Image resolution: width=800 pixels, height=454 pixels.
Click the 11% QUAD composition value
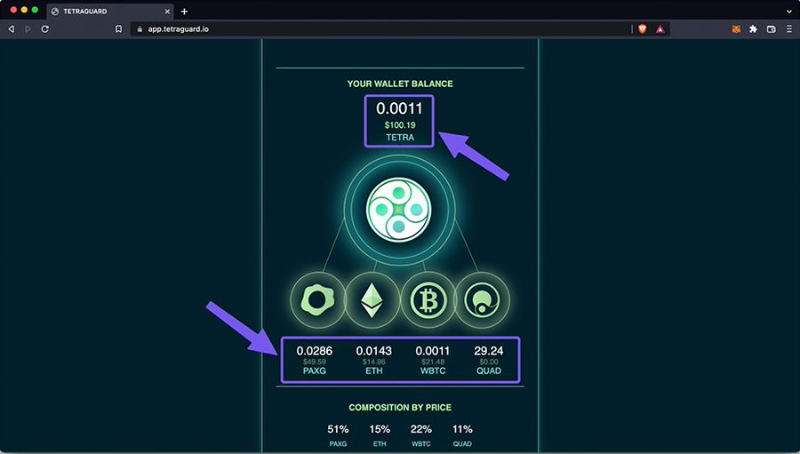[x=462, y=429]
